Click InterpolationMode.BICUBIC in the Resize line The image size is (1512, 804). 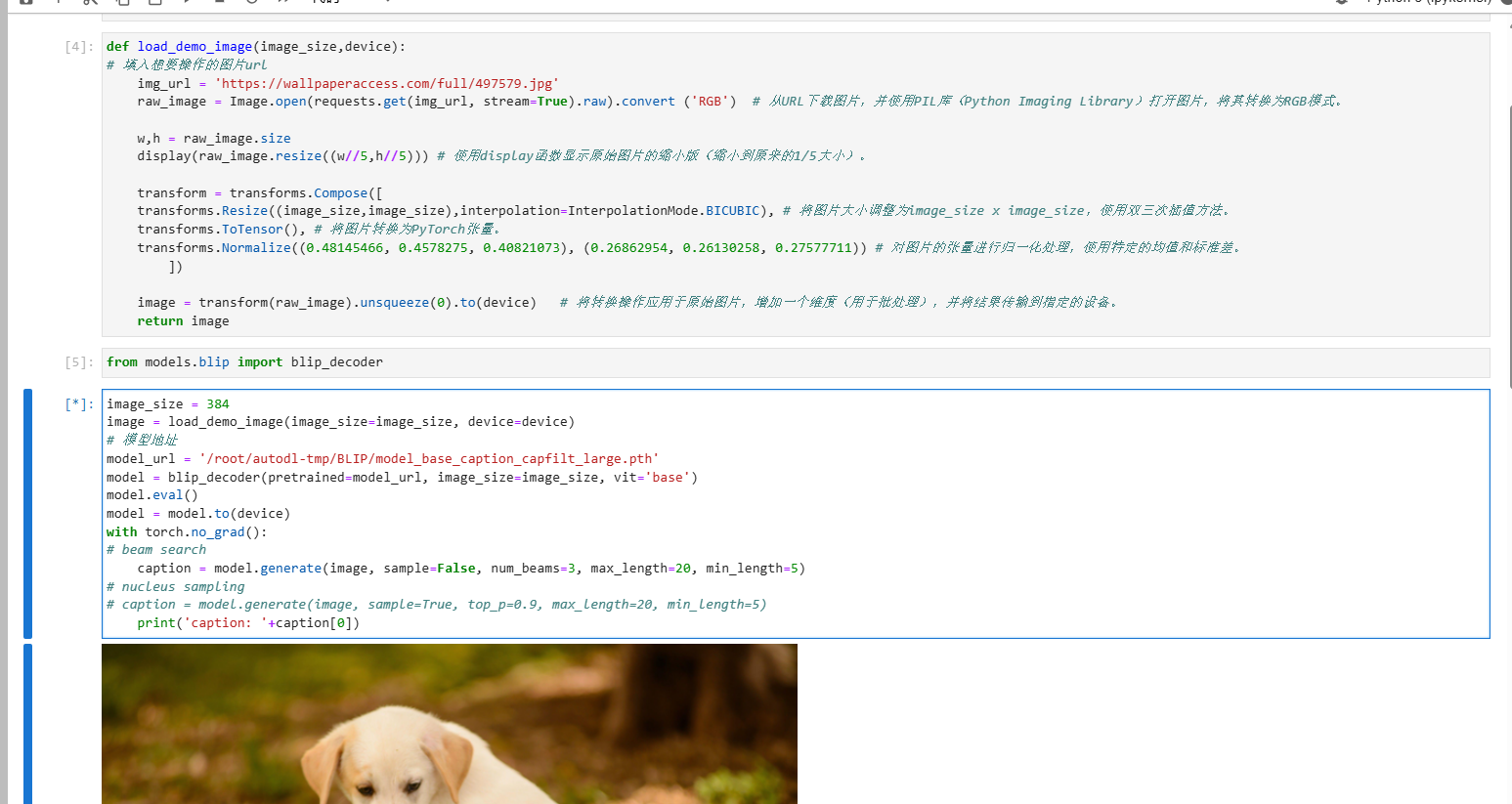664,211
